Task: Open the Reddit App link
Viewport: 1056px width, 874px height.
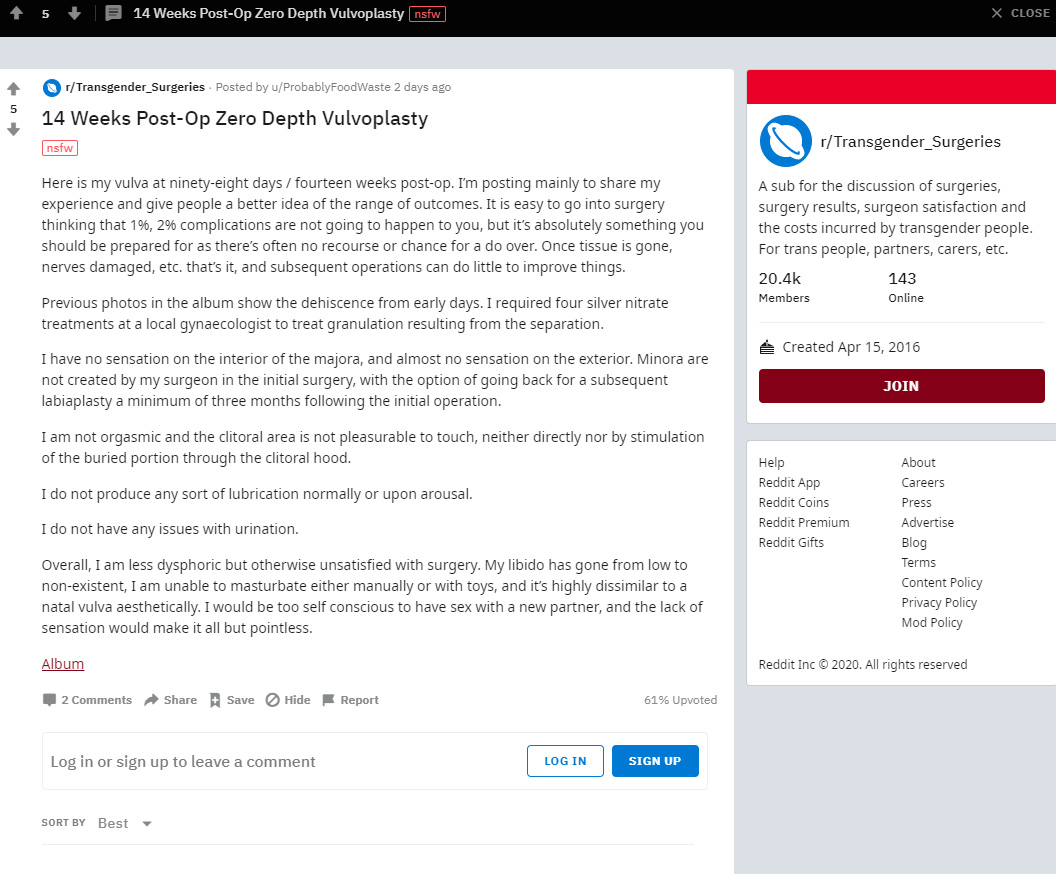Action: (789, 483)
